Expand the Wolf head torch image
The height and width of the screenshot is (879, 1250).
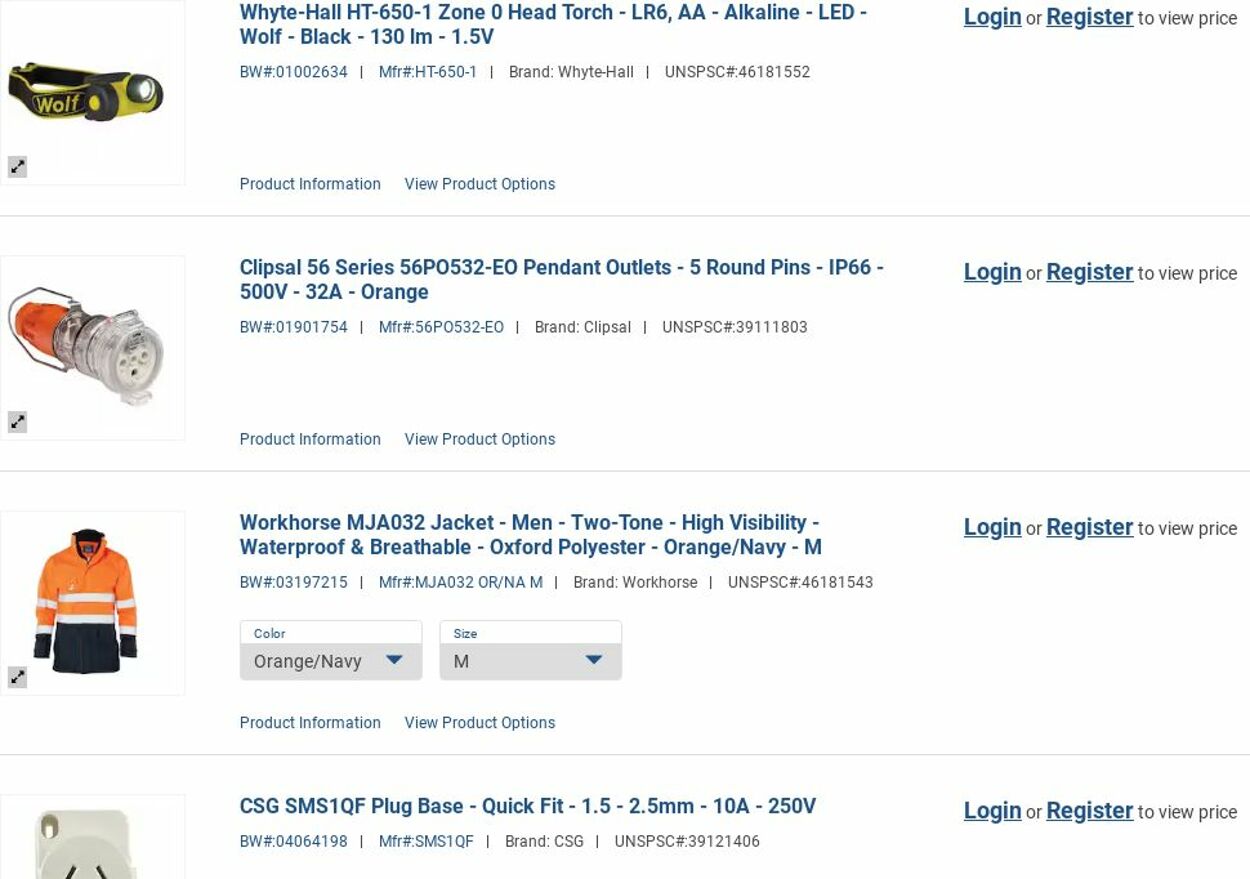[18, 167]
